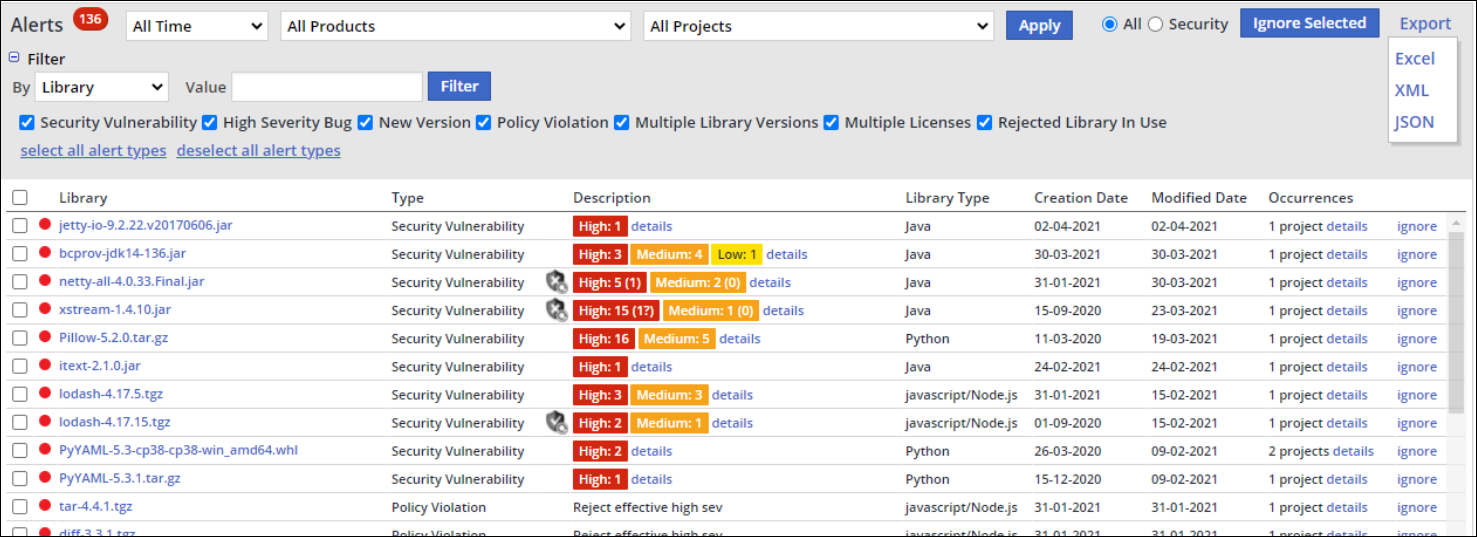This screenshot has width=1477, height=537.
Task: Toggle the Multiple Licenses checkbox
Action: click(x=831, y=123)
